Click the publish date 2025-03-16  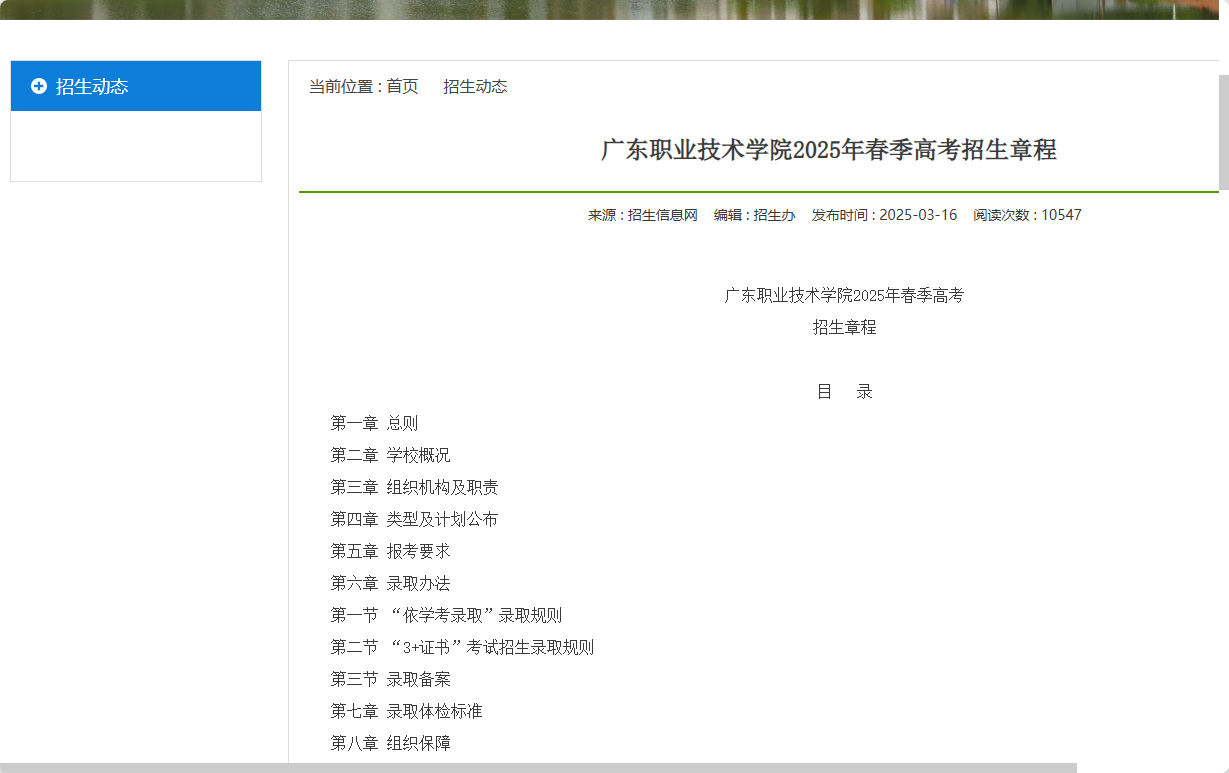pyautogui.click(x=917, y=214)
